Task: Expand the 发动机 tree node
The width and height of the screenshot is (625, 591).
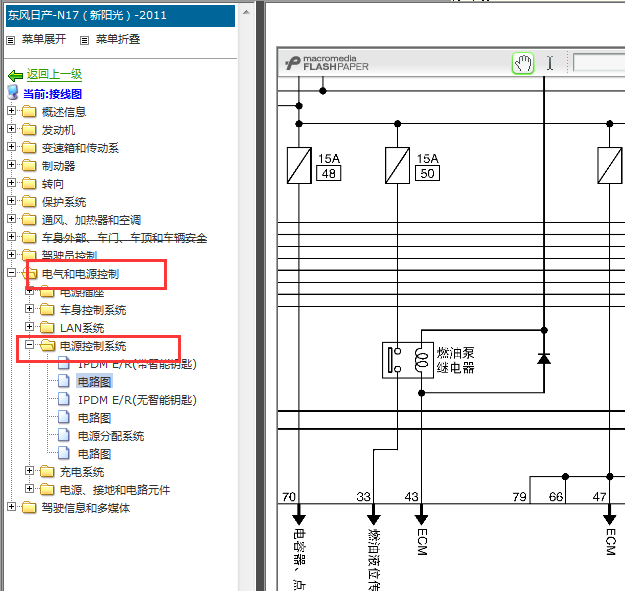Action: click(11, 128)
